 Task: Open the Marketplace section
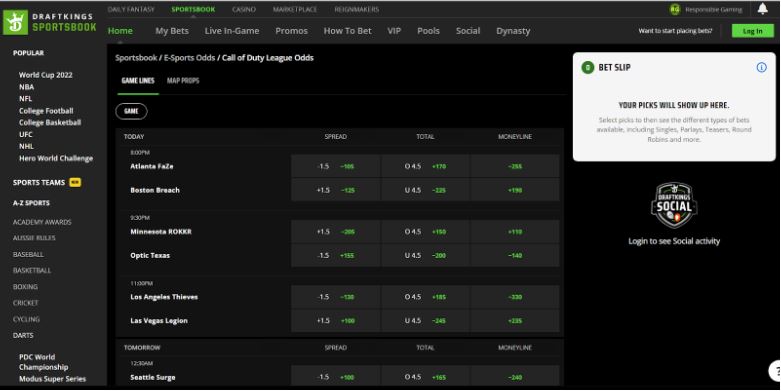pyautogui.click(x=295, y=9)
